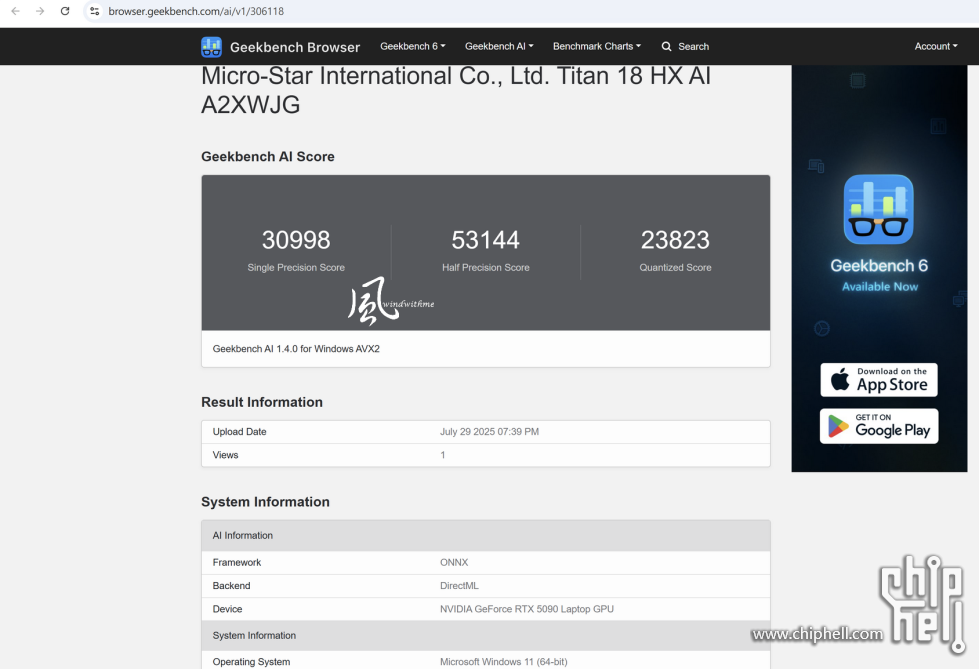Click the Microsoft Windows 11 (64-bit) value
Image resolution: width=979 pixels, height=669 pixels.
504,662
